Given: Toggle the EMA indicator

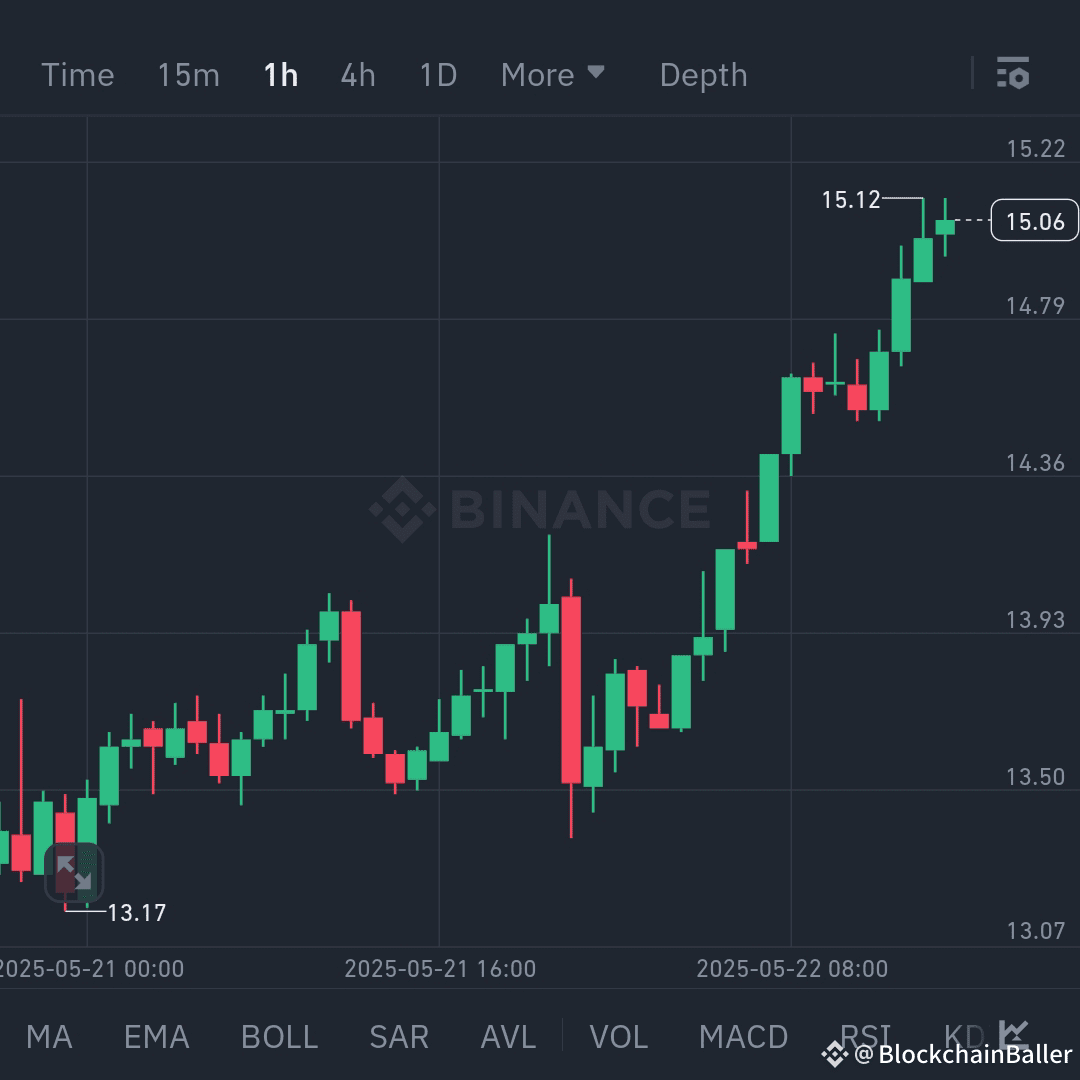Looking at the screenshot, I should [156, 1037].
